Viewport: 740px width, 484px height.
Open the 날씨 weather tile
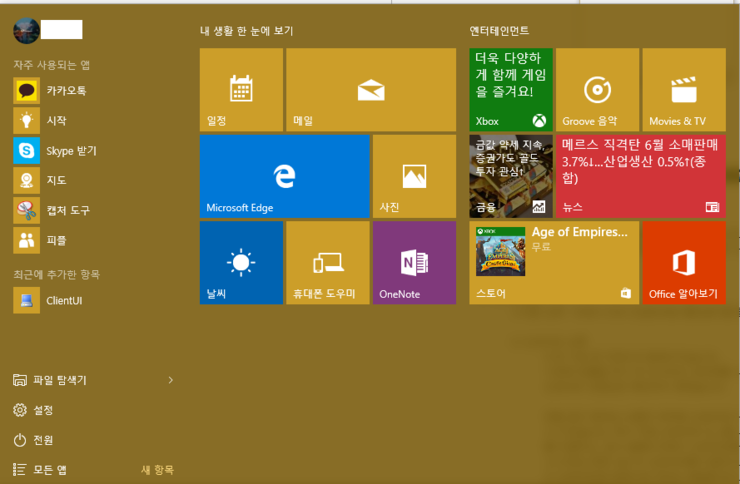pyautogui.click(x=241, y=263)
